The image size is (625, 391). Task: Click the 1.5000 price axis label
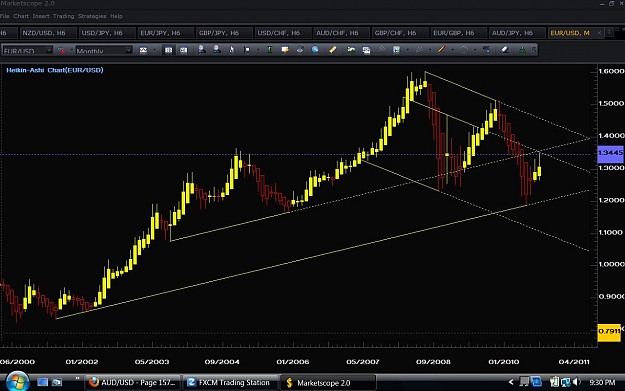pos(611,104)
